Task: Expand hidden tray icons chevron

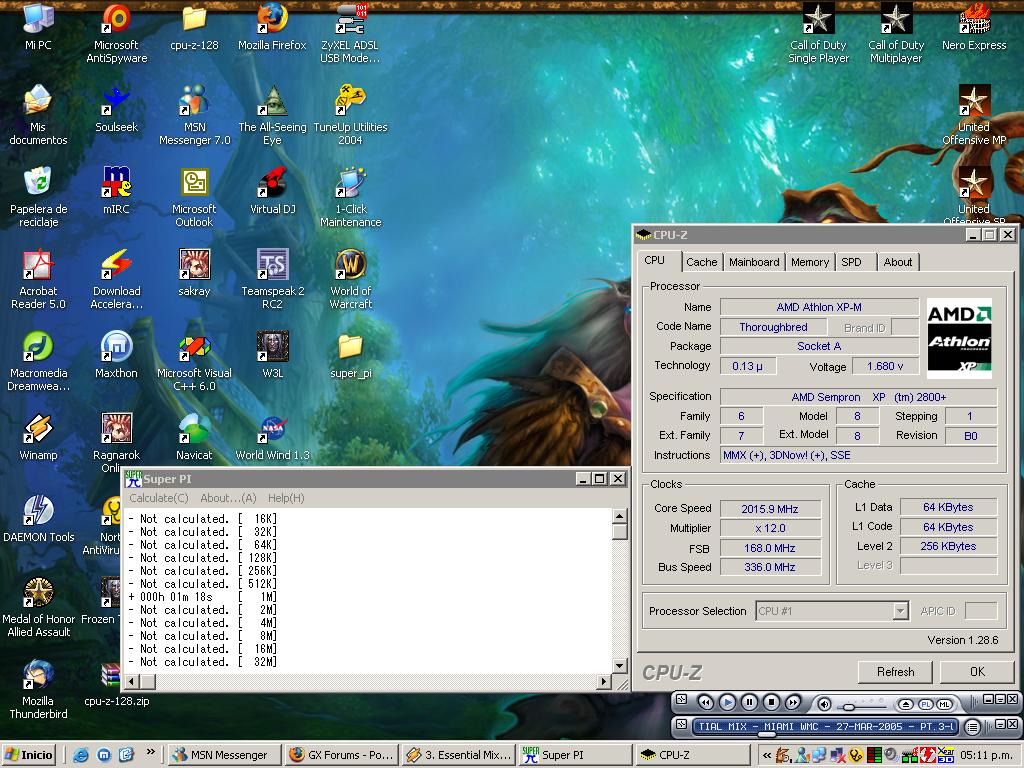Action: tap(767, 755)
